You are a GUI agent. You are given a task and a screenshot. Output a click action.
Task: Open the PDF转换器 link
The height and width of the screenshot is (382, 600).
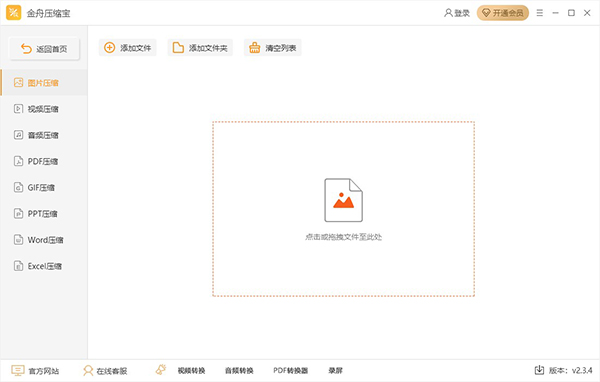(x=290, y=371)
